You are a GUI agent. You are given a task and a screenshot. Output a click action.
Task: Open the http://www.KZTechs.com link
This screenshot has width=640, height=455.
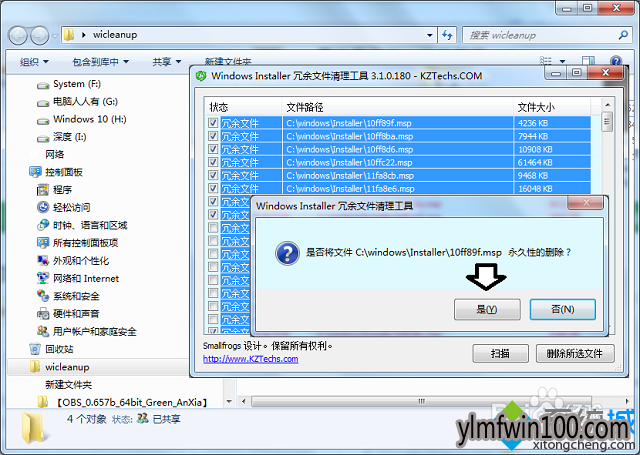[251, 359]
